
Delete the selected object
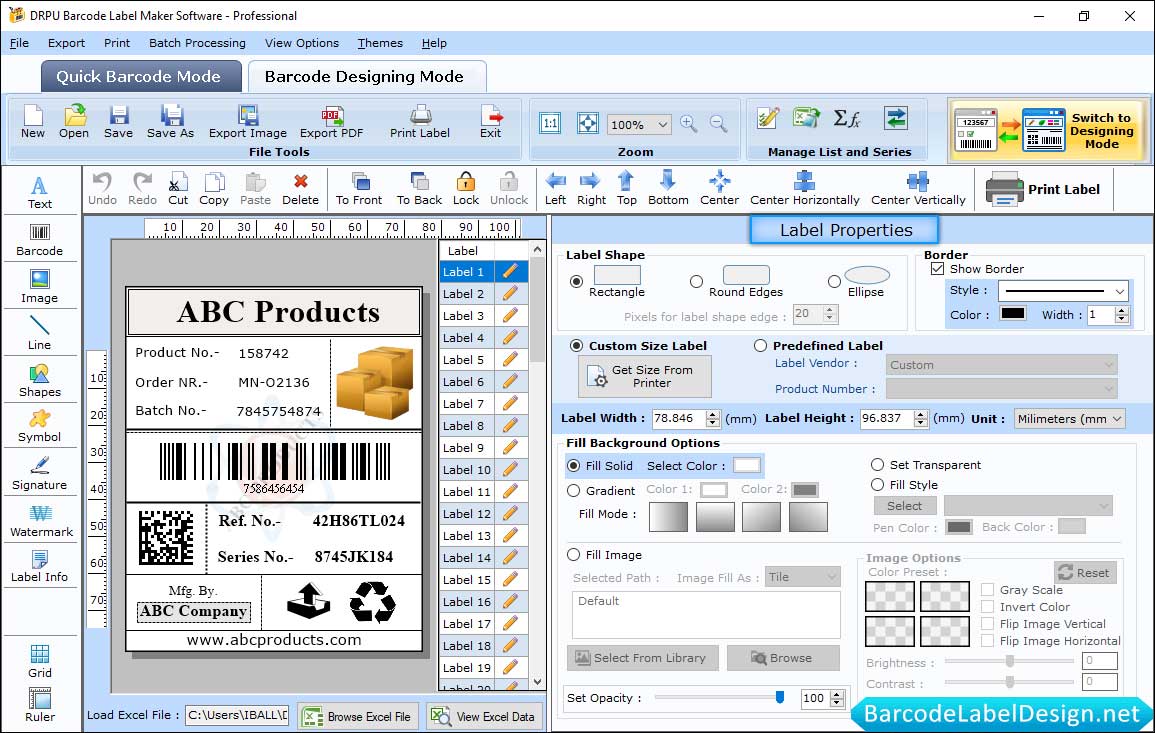point(301,189)
